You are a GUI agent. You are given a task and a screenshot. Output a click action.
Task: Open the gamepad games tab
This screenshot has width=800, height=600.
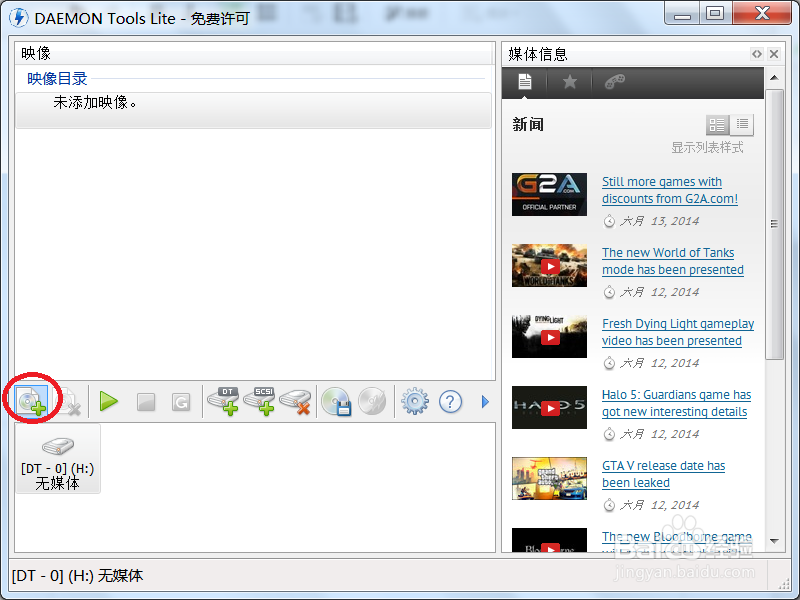pyautogui.click(x=614, y=82)
